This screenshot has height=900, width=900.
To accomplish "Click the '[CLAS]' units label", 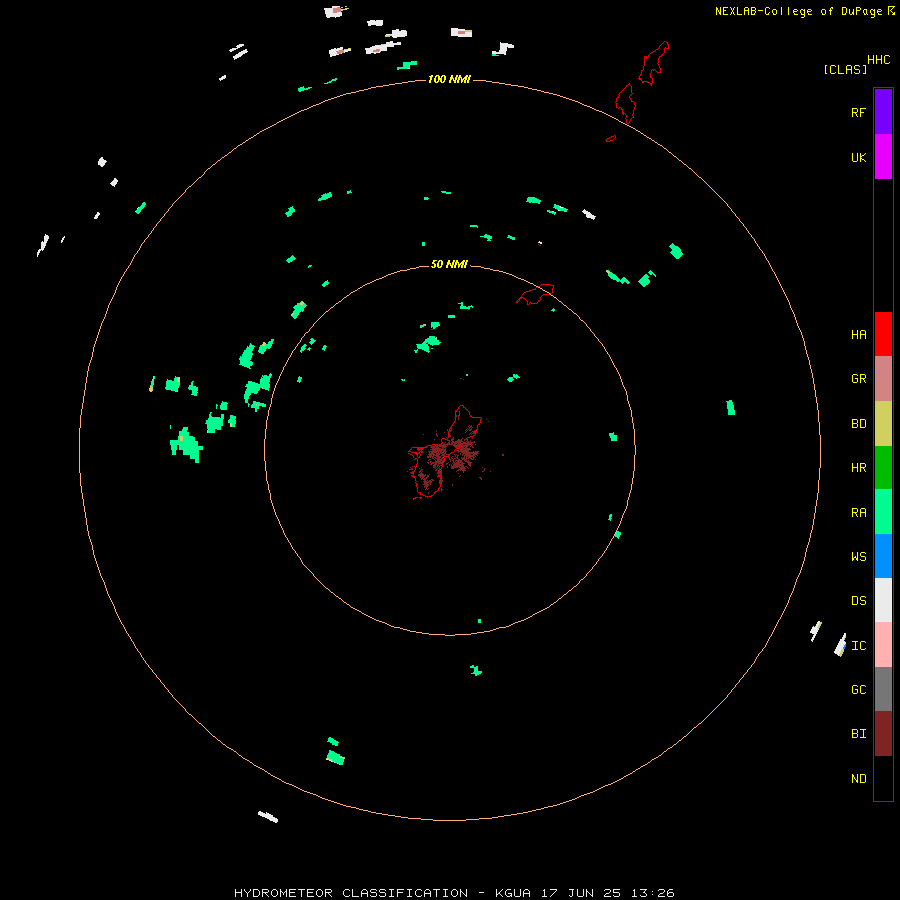I will pos(845,69).
